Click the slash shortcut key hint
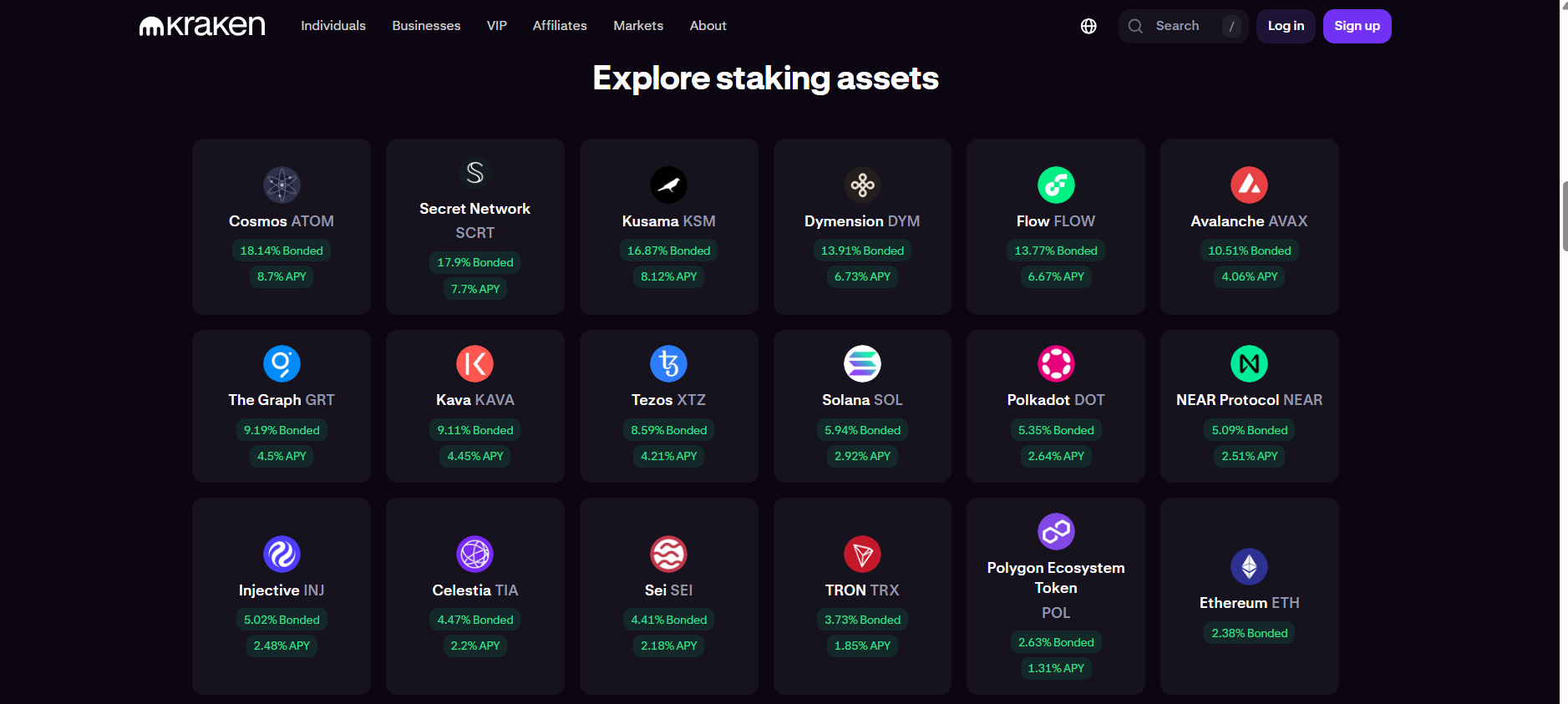Screen dimensions: 1568x704 point(1231,26)
